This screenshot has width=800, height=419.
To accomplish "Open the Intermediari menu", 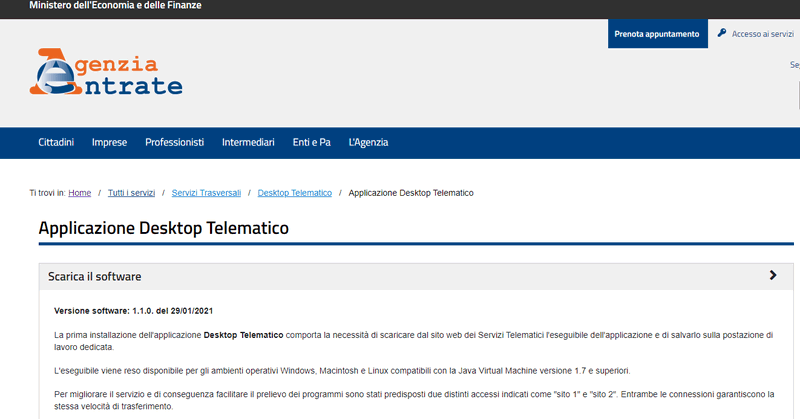I will (248, 142).
